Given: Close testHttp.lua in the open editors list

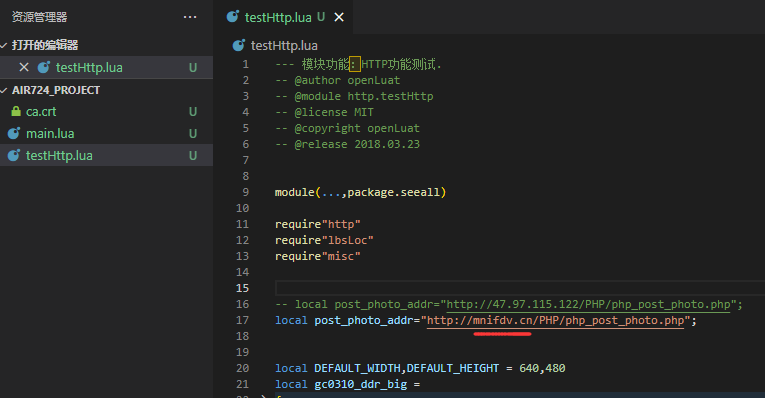Looking at the screenshot, I should click(24, 67).
